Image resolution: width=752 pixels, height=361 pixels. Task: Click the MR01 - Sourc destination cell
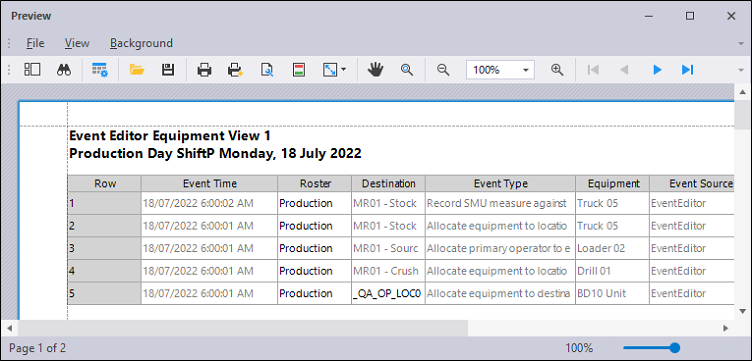point(388,248)
